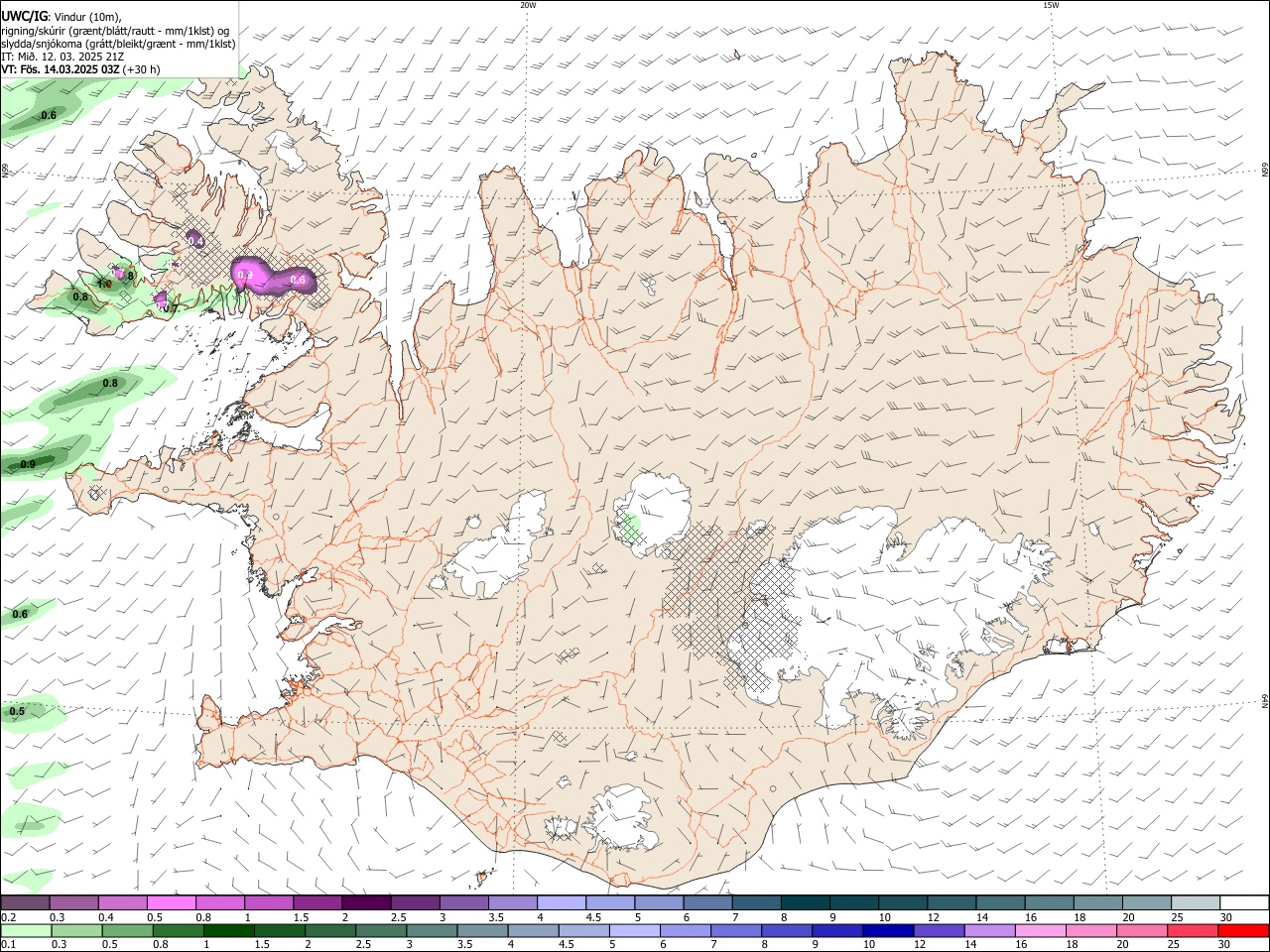Select the 'IT: Mið. 12. 03. 2025 21Z' line

[x=63, y=57]
